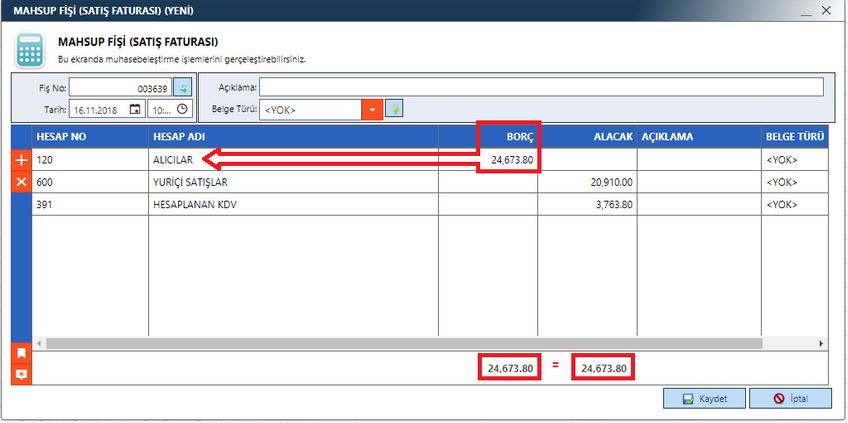Open the calendar picker in Tarih field

135,109
